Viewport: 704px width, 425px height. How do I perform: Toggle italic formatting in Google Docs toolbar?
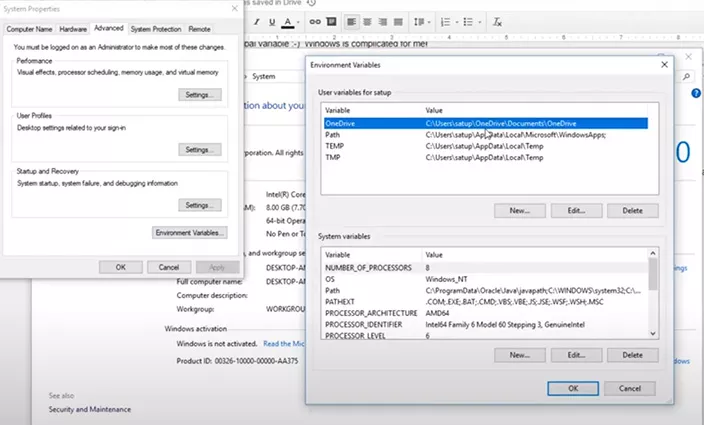pyautogui.click(x=256, y=22)
